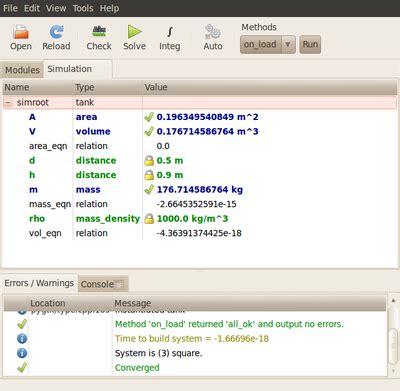The image size is (400, 391).
Task: Toggle the fixed lock on rho
Action: (x=149, y=219)
